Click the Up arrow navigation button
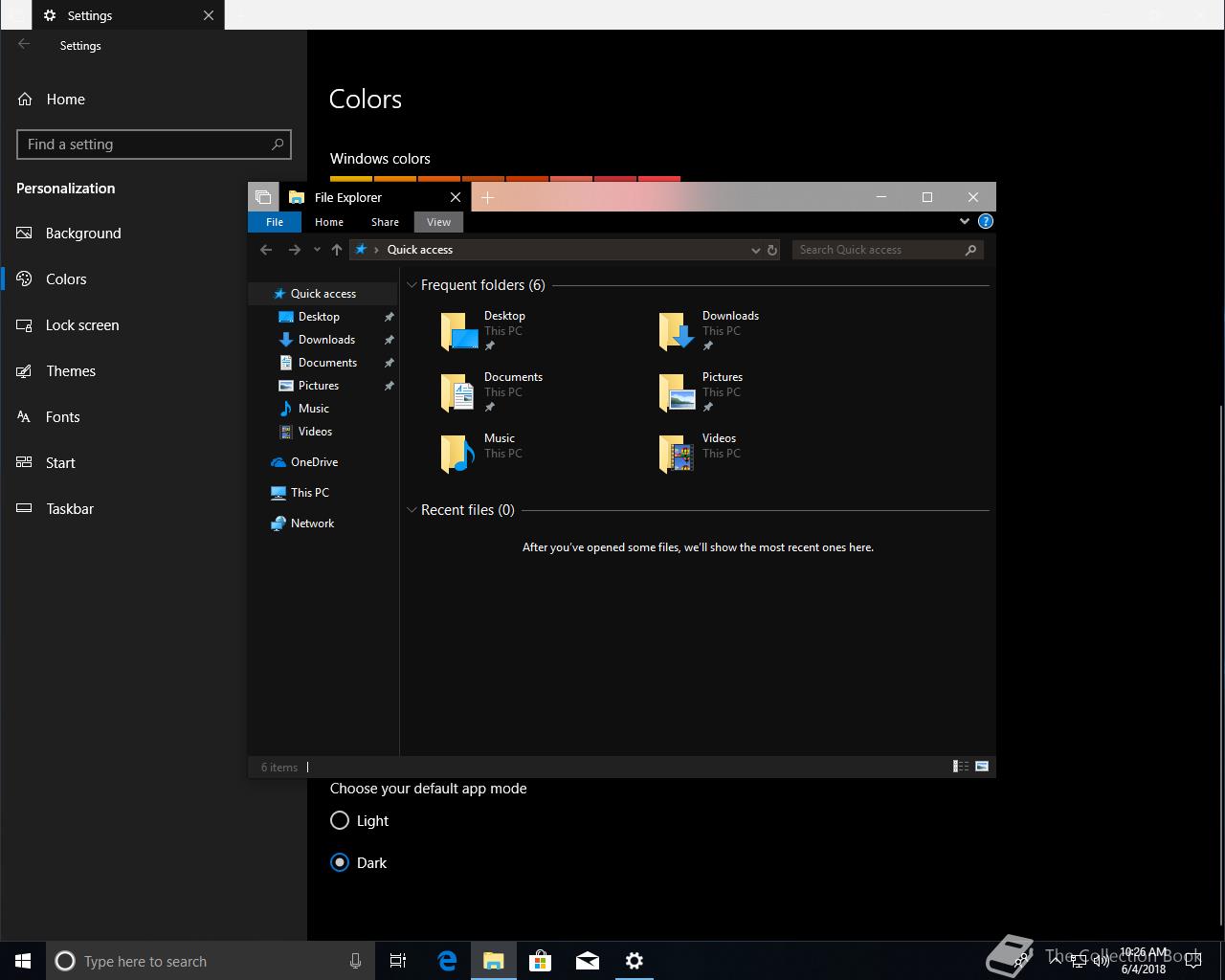Viewport: 1225px width, 980px height. [336, 250]
